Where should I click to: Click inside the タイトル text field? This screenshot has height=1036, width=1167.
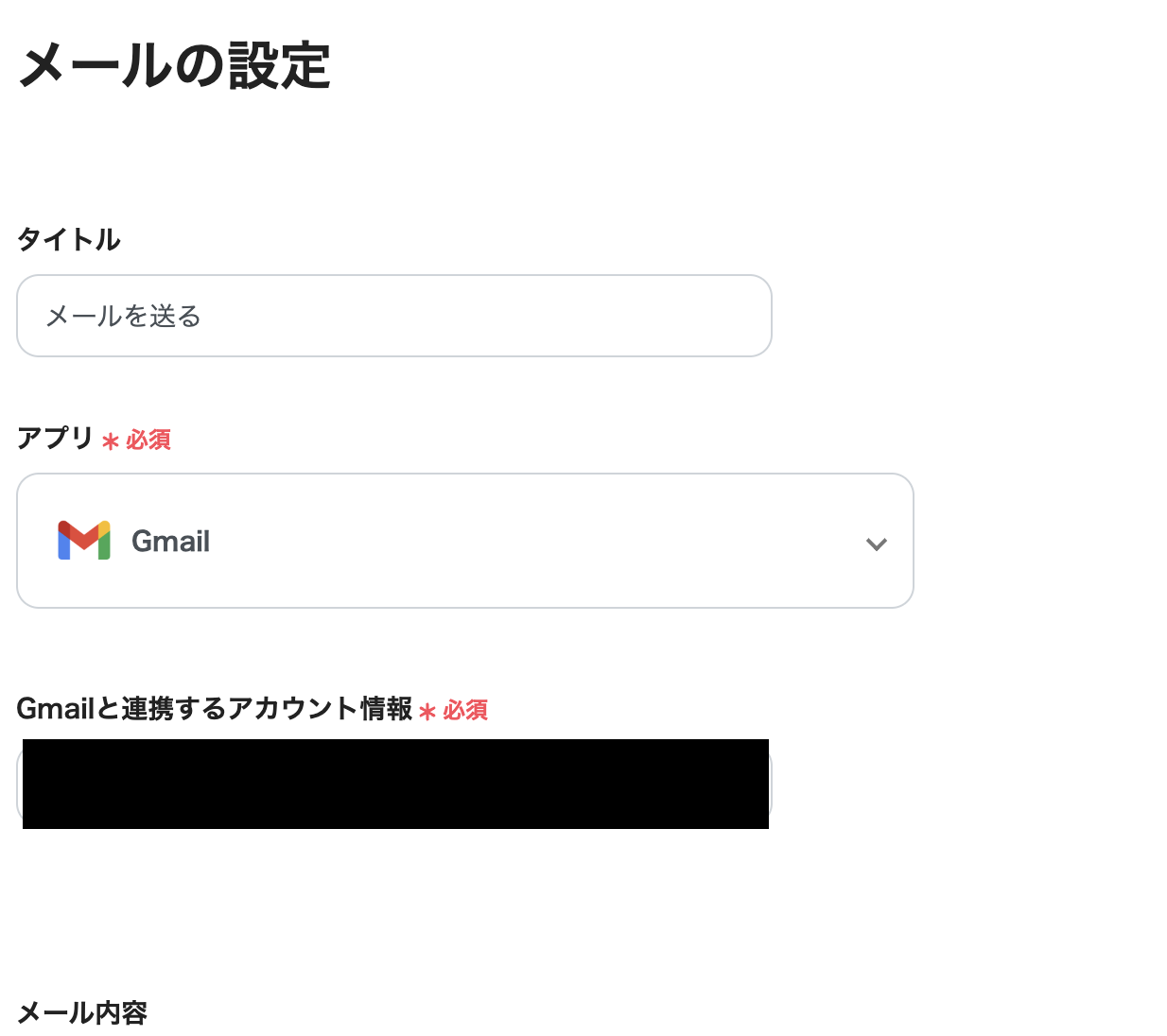pyautogui.click(x=393, y=316)
